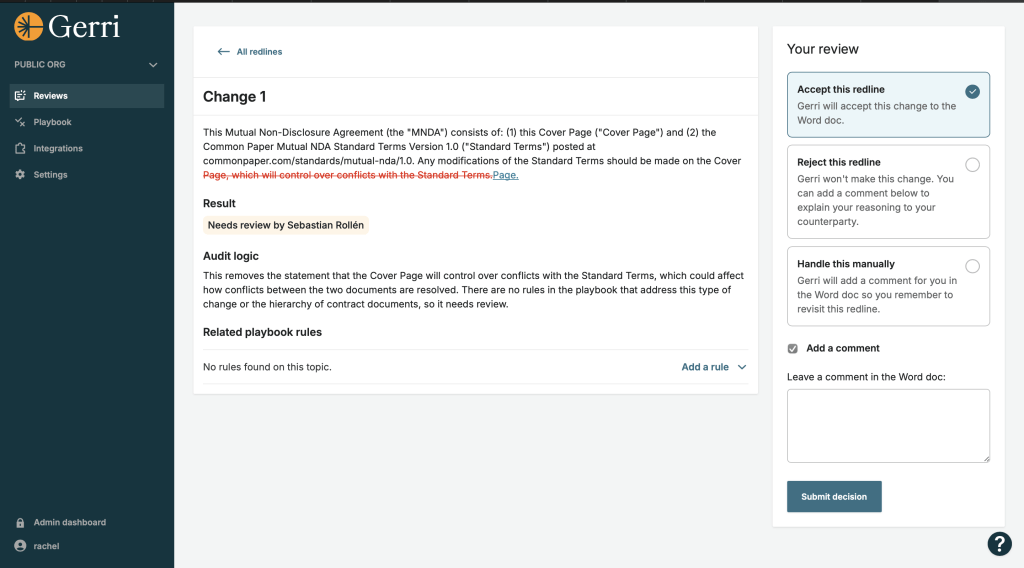Open the help question mark button
Image resolution: width=1024 pixels, height=568 pixels.
tap(999, 544)
